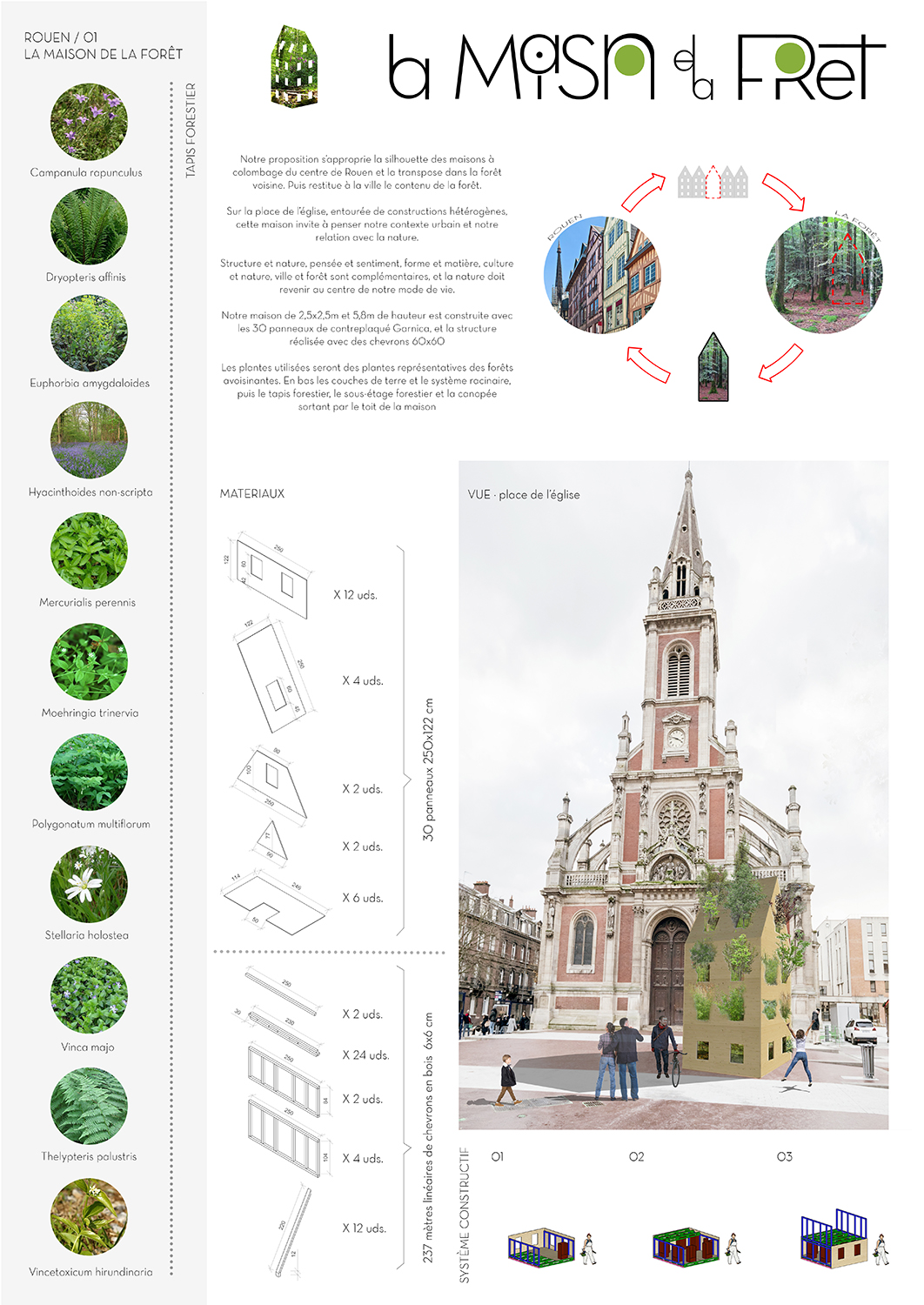Screen dimensions: 924x1305
Task: Click the "VUE · place de l'église" caption
Action: (x=524, y=494)
